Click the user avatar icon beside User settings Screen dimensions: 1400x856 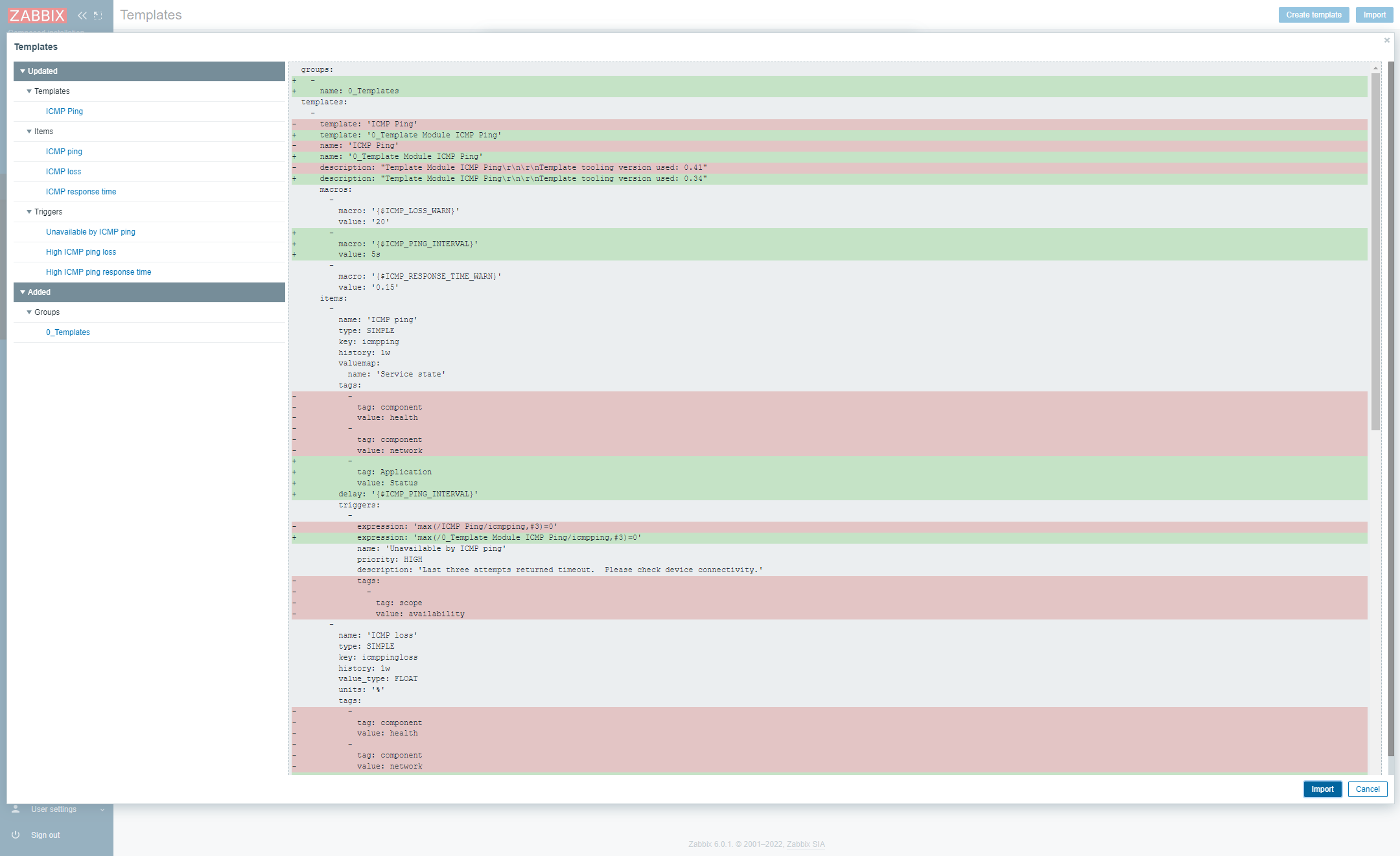[x=14, y=809]
